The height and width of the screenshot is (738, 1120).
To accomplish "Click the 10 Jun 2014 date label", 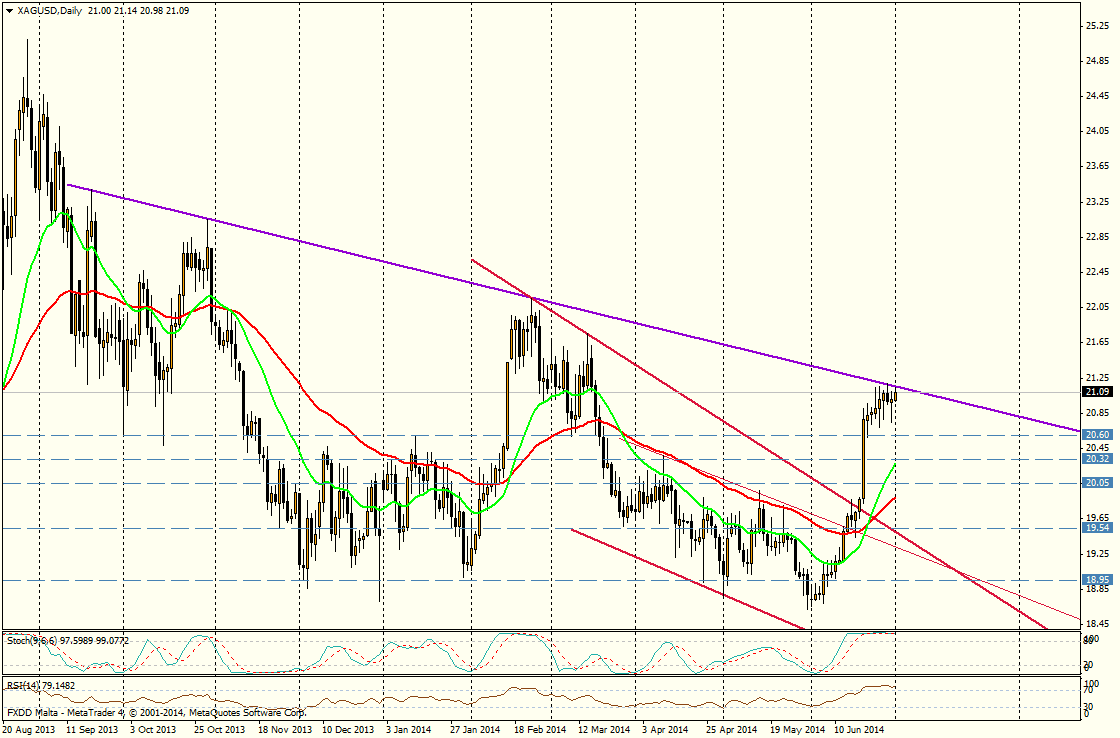I will tap(859, 731).
